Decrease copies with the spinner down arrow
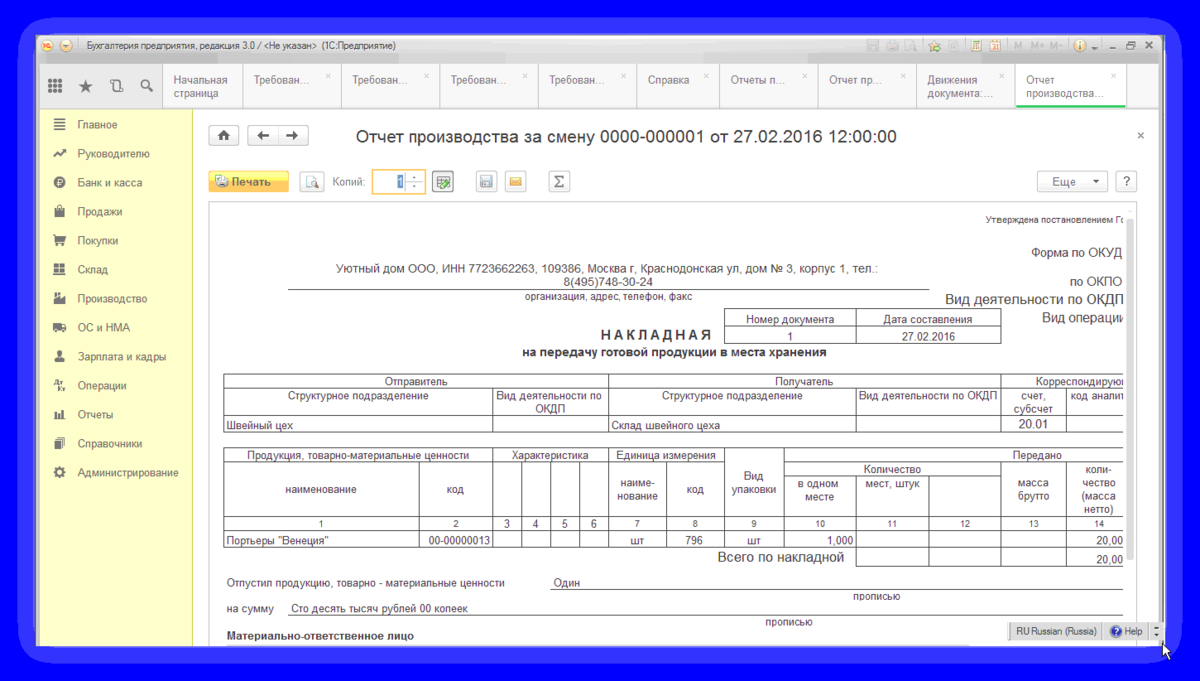The width and height of the screenshot is (1200, 681). tap(415, 187)
